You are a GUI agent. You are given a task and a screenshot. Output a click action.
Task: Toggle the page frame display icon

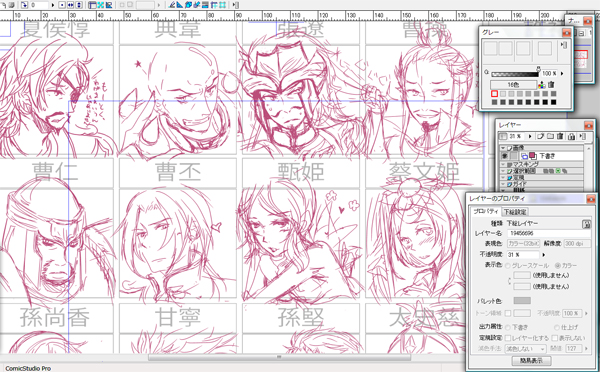tap(92, 5)
